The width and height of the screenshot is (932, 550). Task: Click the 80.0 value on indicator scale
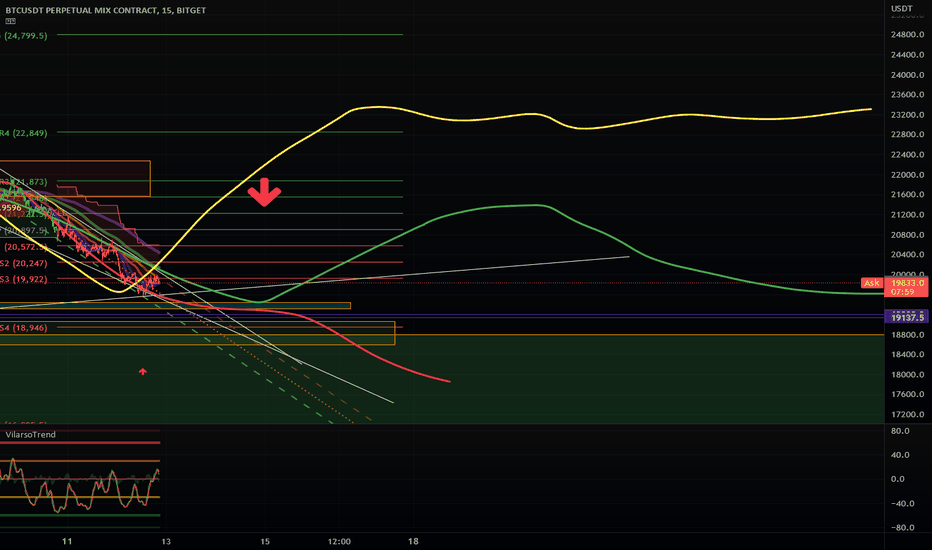tap(900, 431)
